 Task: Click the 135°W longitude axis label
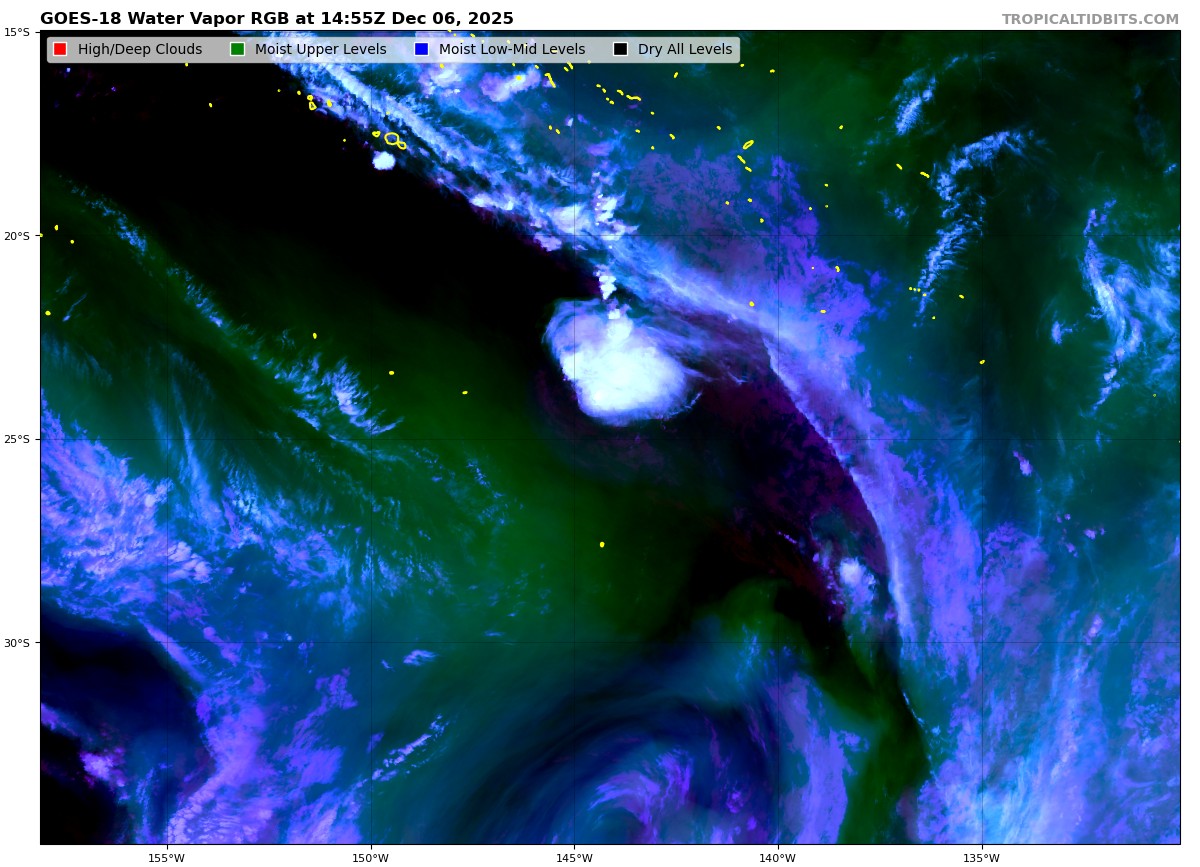point(981,857)
